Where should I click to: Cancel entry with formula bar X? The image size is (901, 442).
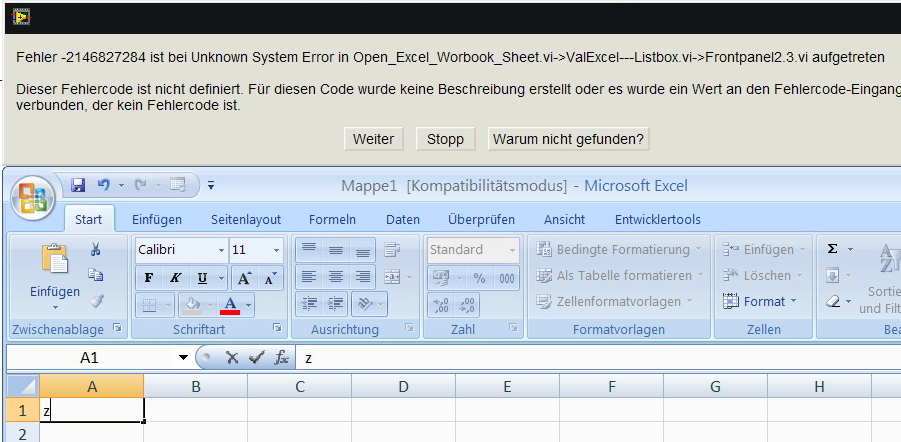[x=232, y=358]
